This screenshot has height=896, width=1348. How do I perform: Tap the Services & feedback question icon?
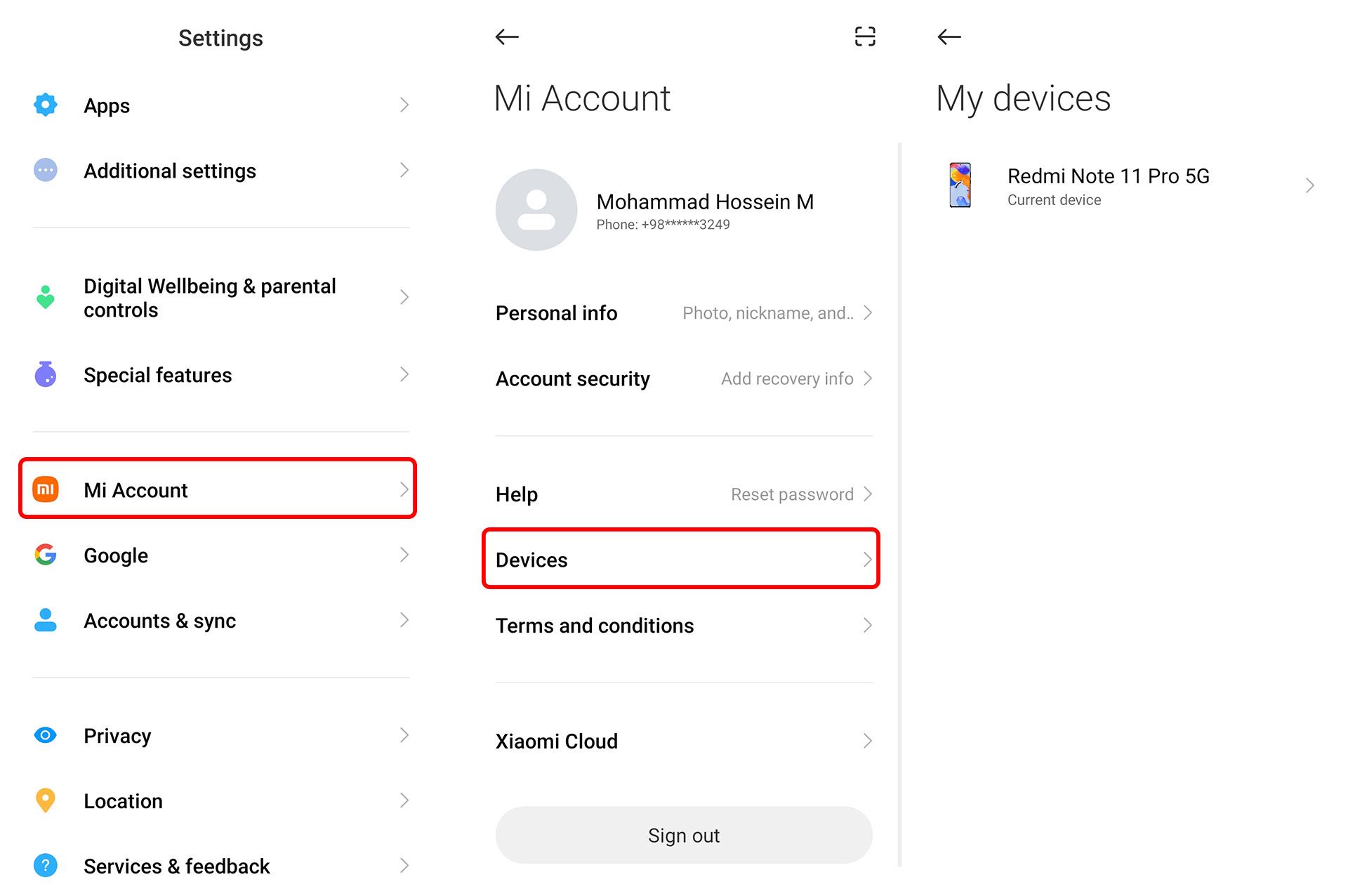tap(46, 866)
